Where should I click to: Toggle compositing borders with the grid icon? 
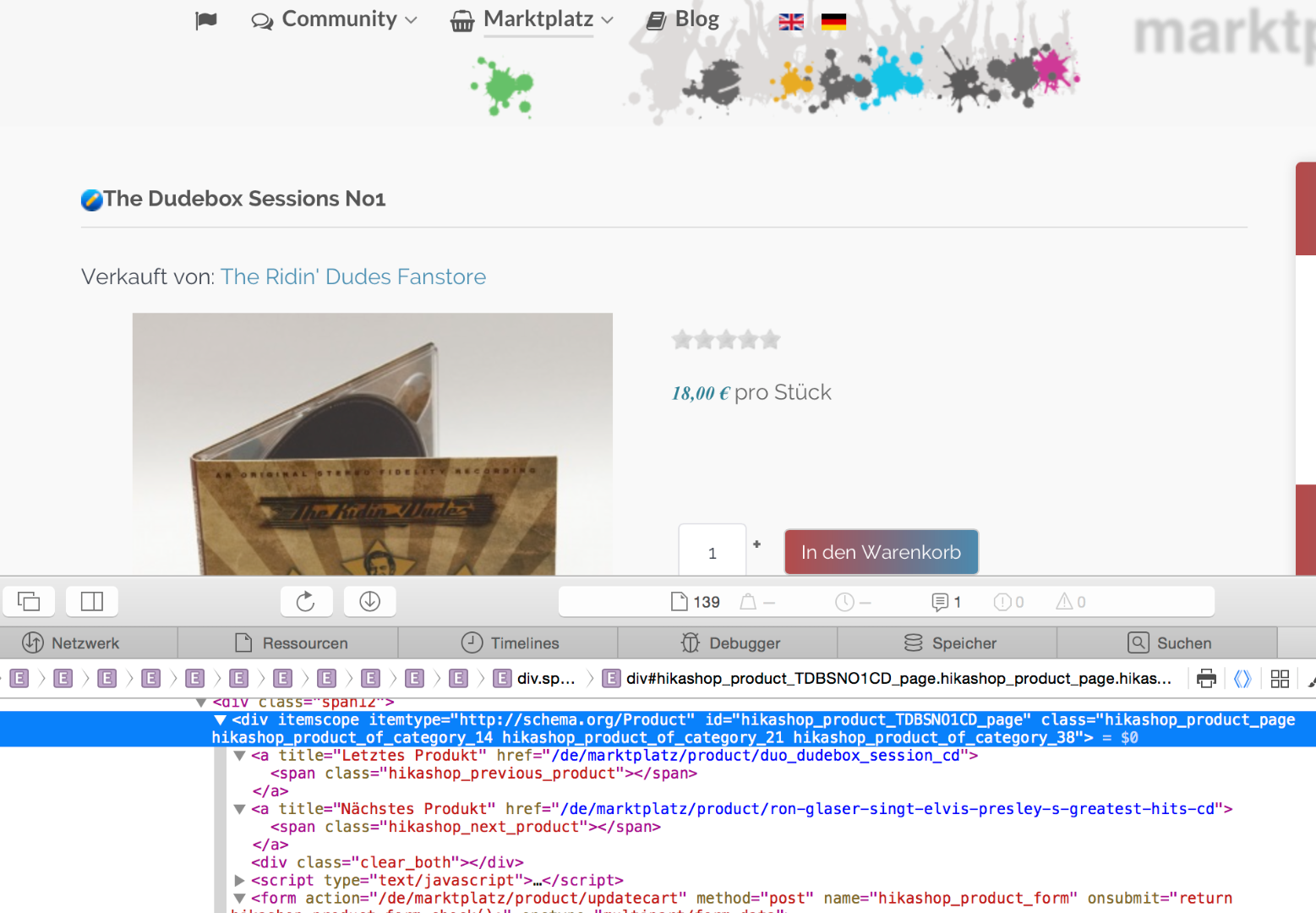(x=1280, y=679)
